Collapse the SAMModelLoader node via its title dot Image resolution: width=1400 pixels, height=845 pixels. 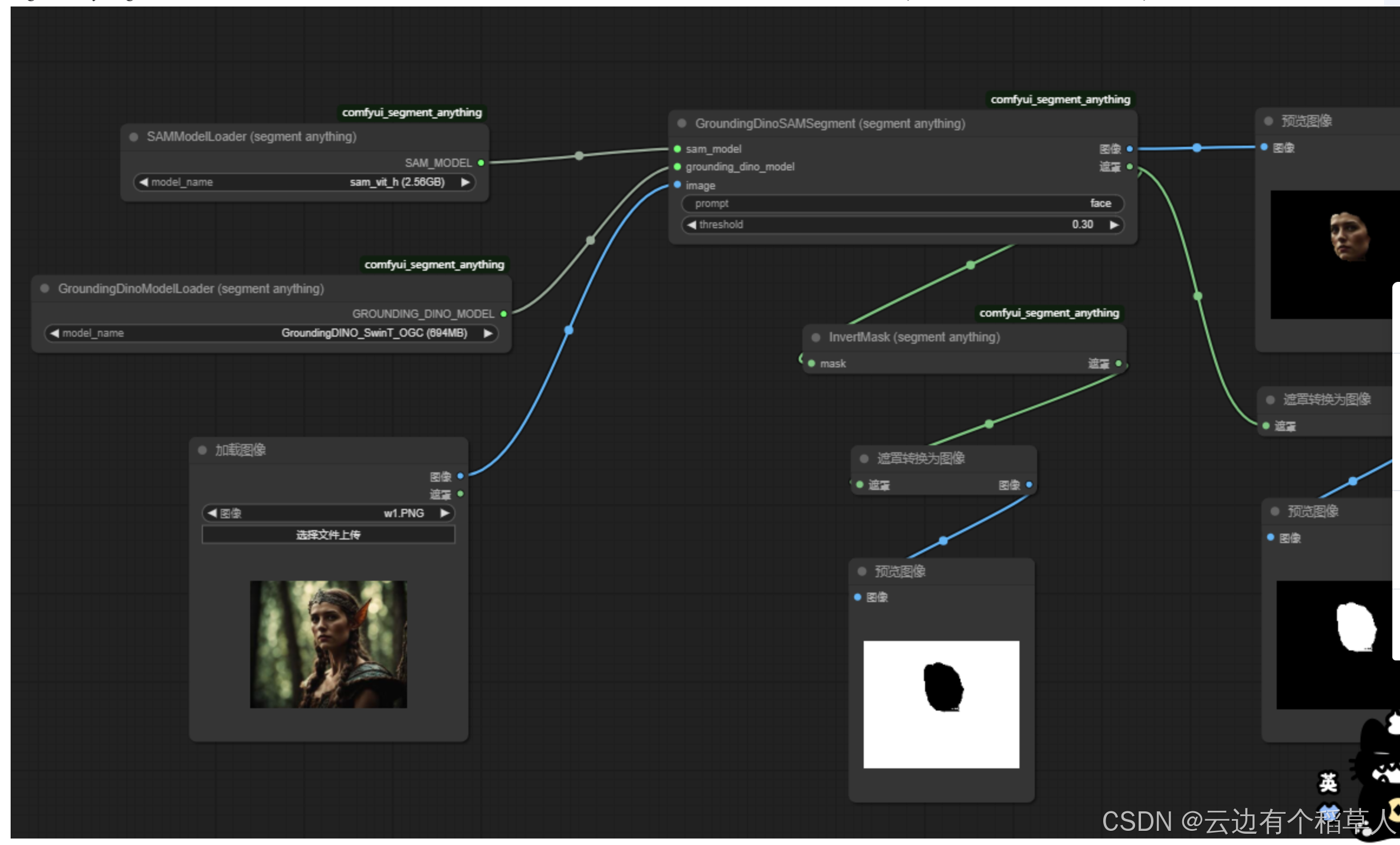coord(134,137)
